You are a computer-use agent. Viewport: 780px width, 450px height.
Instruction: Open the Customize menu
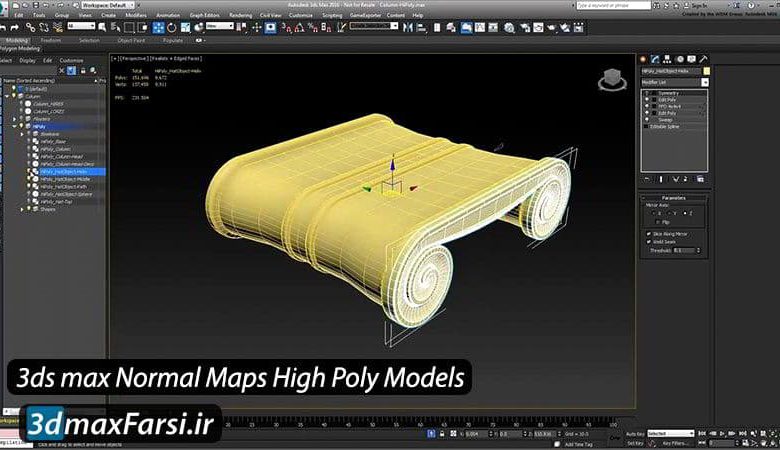300,15
